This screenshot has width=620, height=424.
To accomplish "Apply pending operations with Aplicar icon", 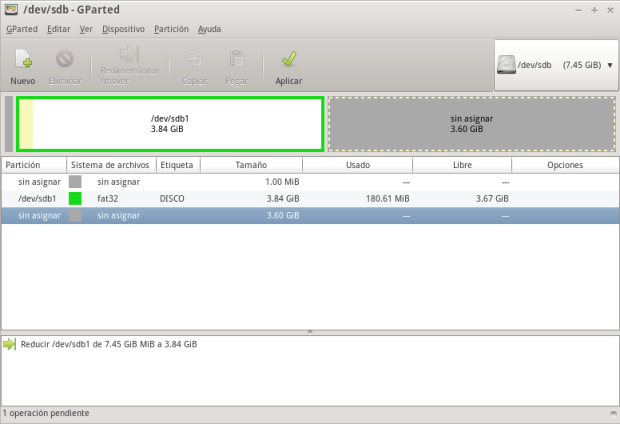I will point(288,60).
